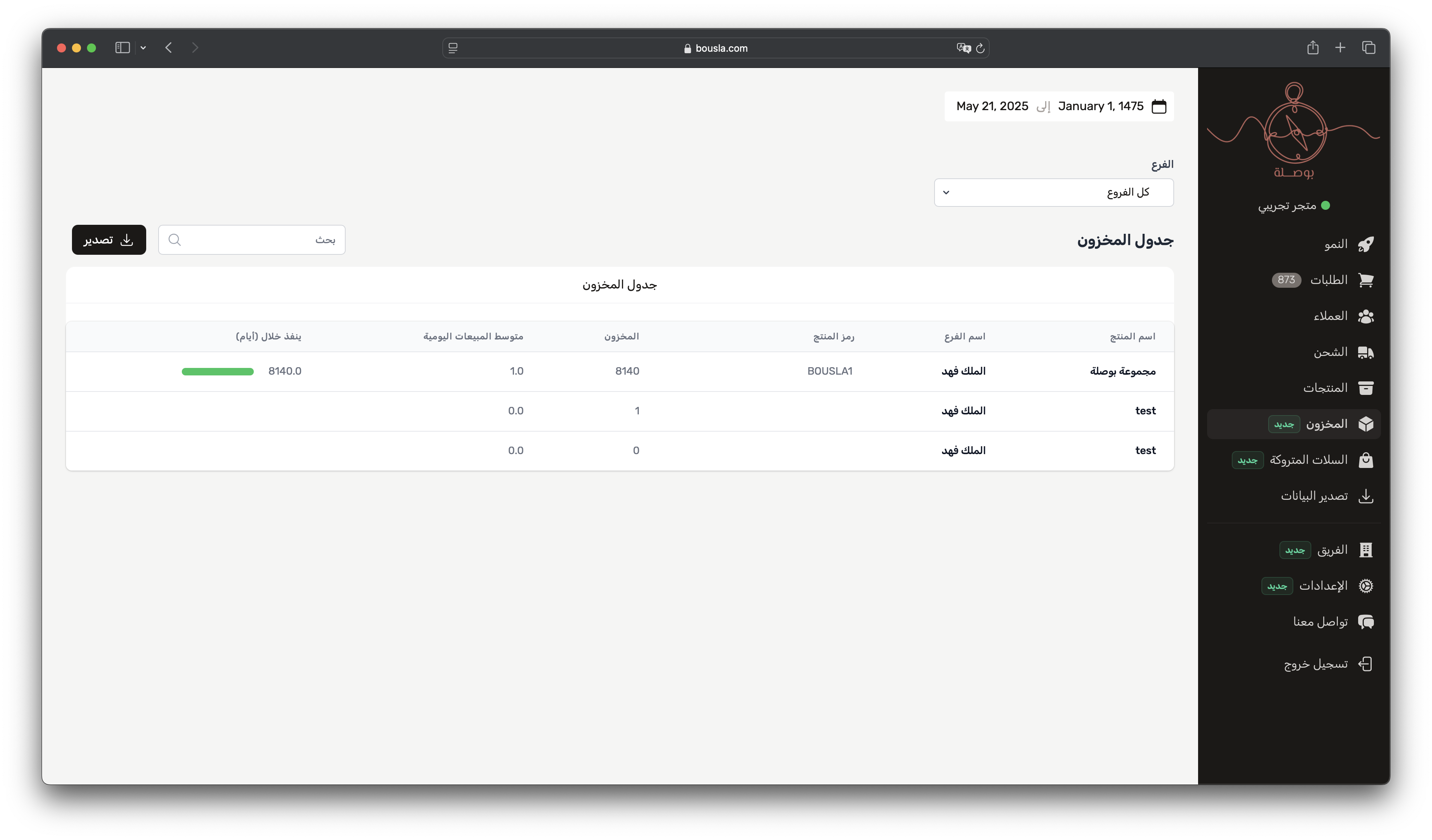Image resolution: width=1432 pixels, height=840 pixels.
Task: Click the logout icon for تسجيل خروج
Action: coord(1366,664)
